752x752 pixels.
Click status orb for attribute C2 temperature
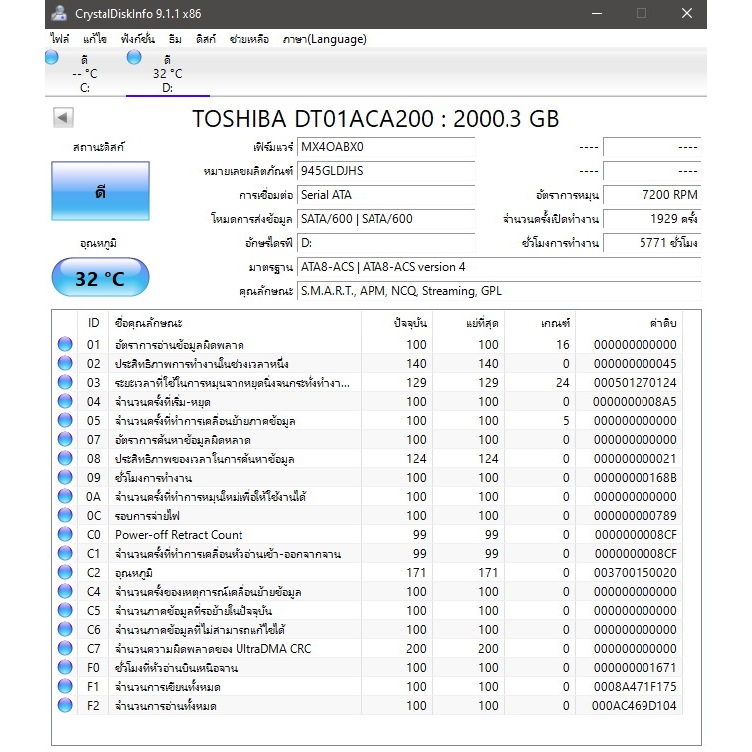[x=66, y=573]
